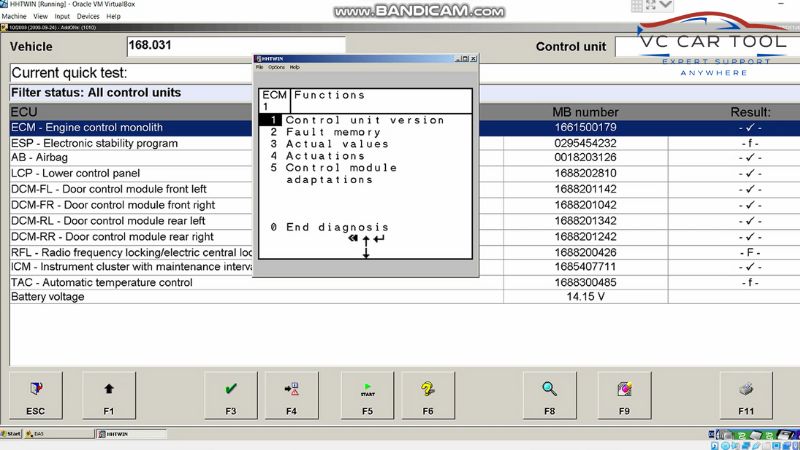Open VirtualBox View menu
The width and height of the screenshot is (800, 450).
(40, 16)
